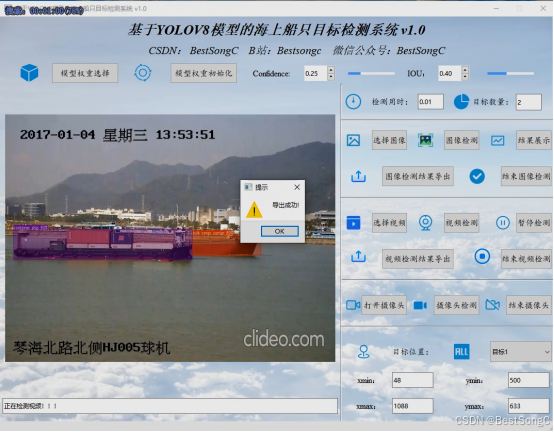Click the 结束摄像头 button

tap(529, 305)
